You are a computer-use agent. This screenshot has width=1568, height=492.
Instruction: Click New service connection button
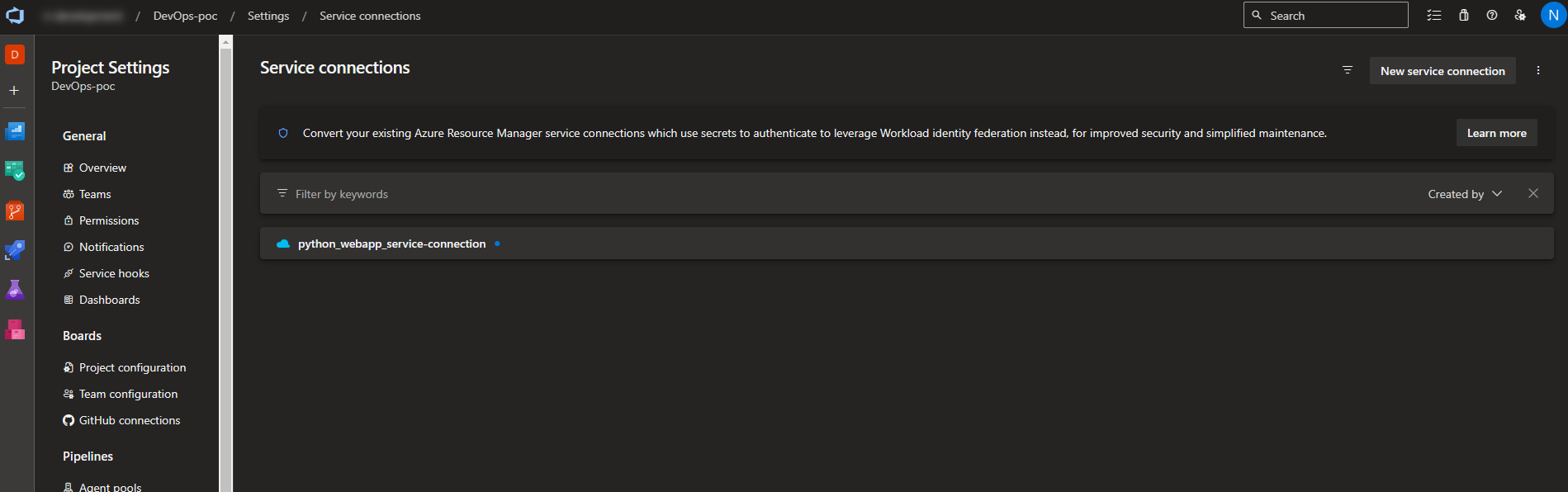pyautogui.click(x=1442, y=71)
